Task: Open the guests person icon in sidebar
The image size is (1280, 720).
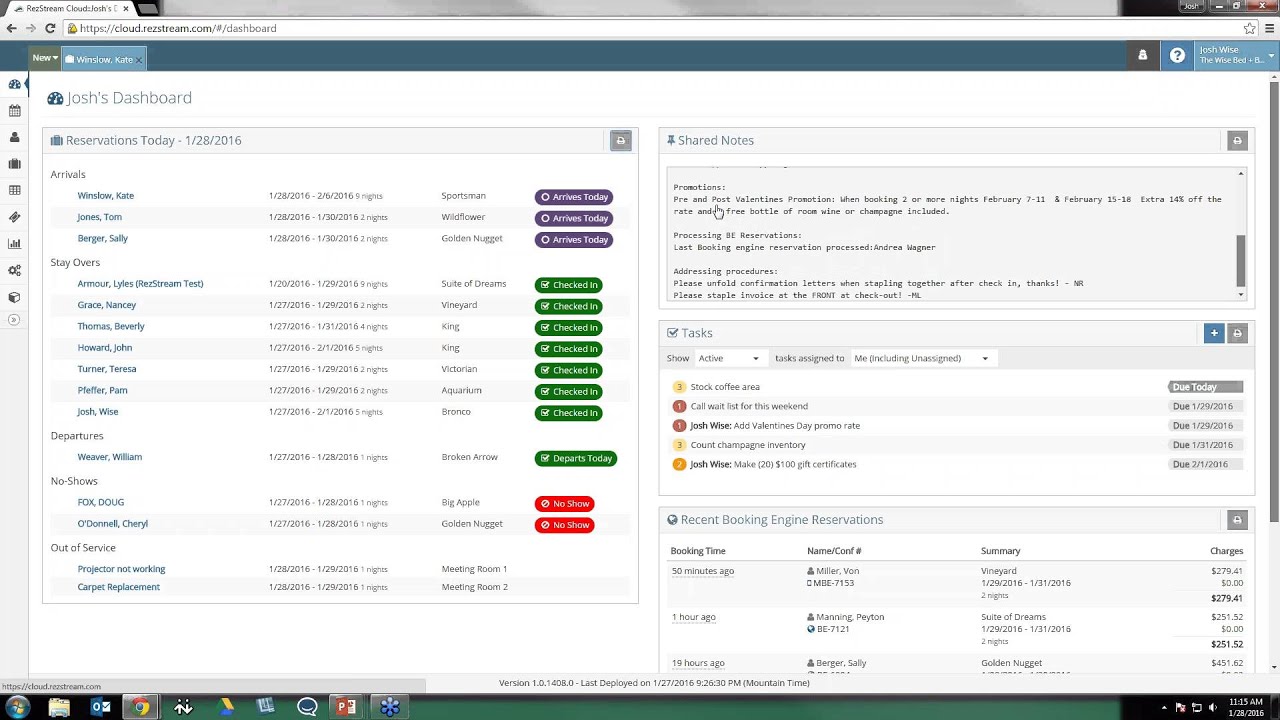Action: tap(14, 137)
